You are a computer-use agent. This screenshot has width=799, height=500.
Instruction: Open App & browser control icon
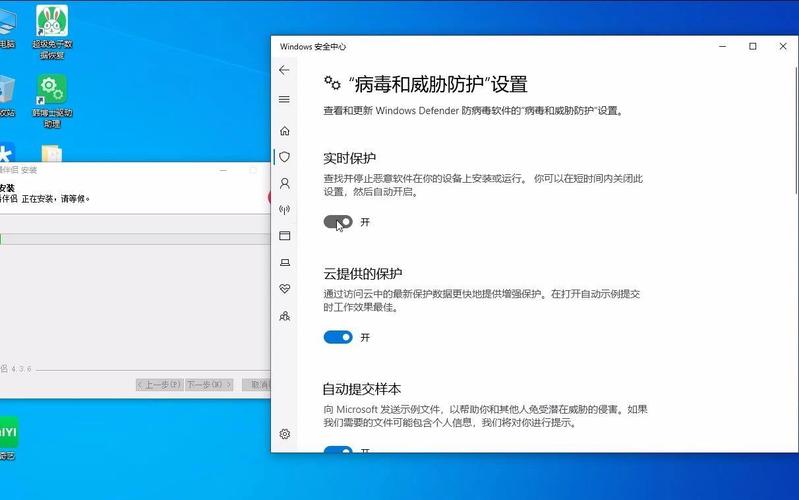284,235
